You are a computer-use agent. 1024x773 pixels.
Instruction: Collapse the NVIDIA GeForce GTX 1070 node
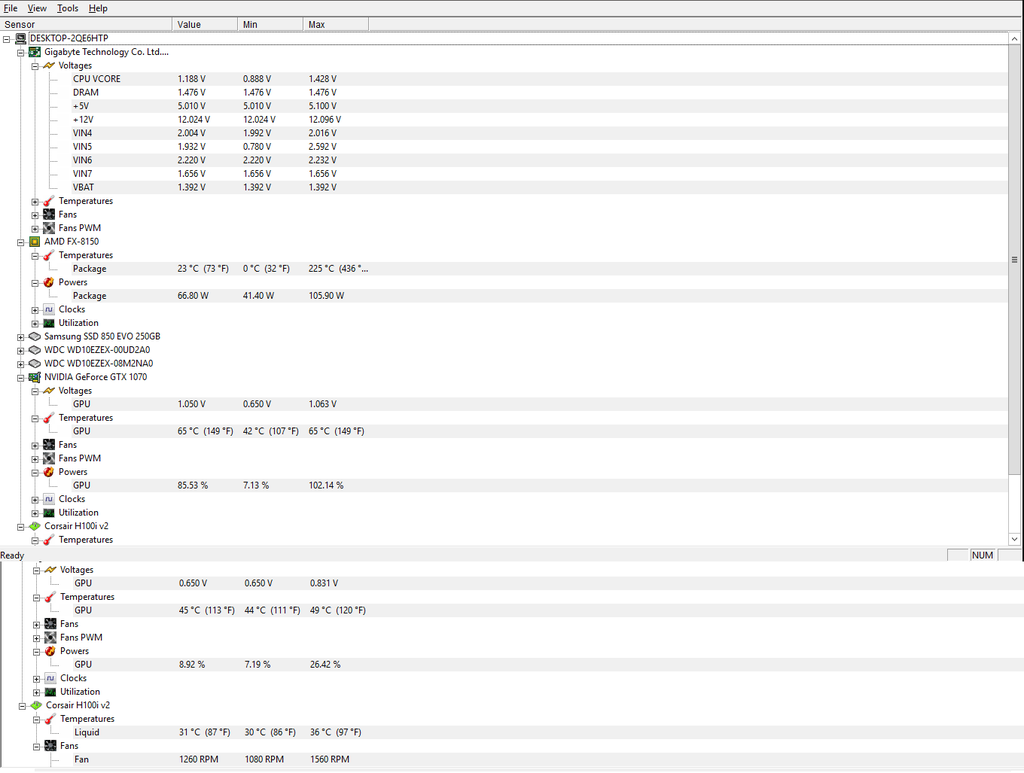(x=21, y=378)
